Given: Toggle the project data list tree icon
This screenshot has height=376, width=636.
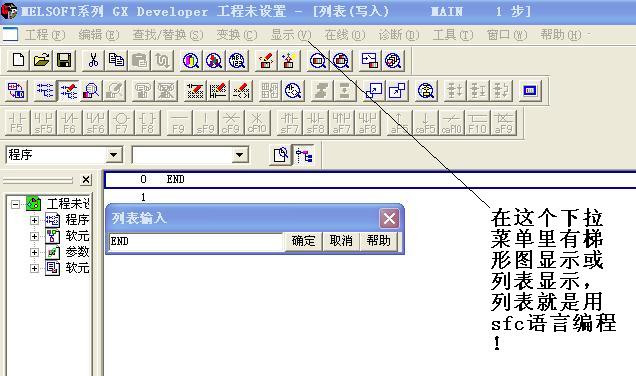Looking at the screenshot, I should (304, 155).
